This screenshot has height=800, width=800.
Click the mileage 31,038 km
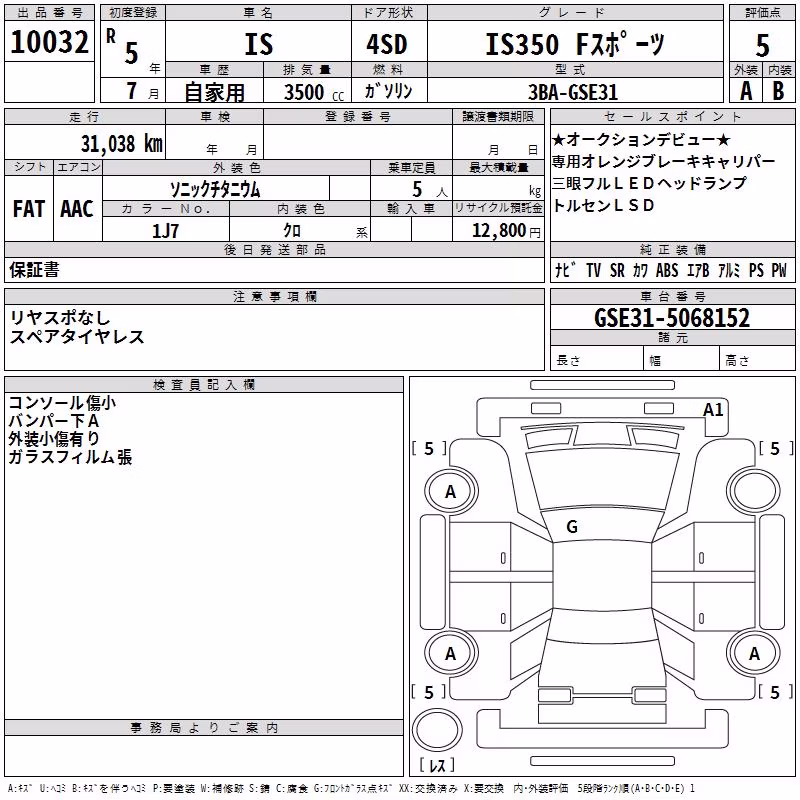[x=121, y=144]
